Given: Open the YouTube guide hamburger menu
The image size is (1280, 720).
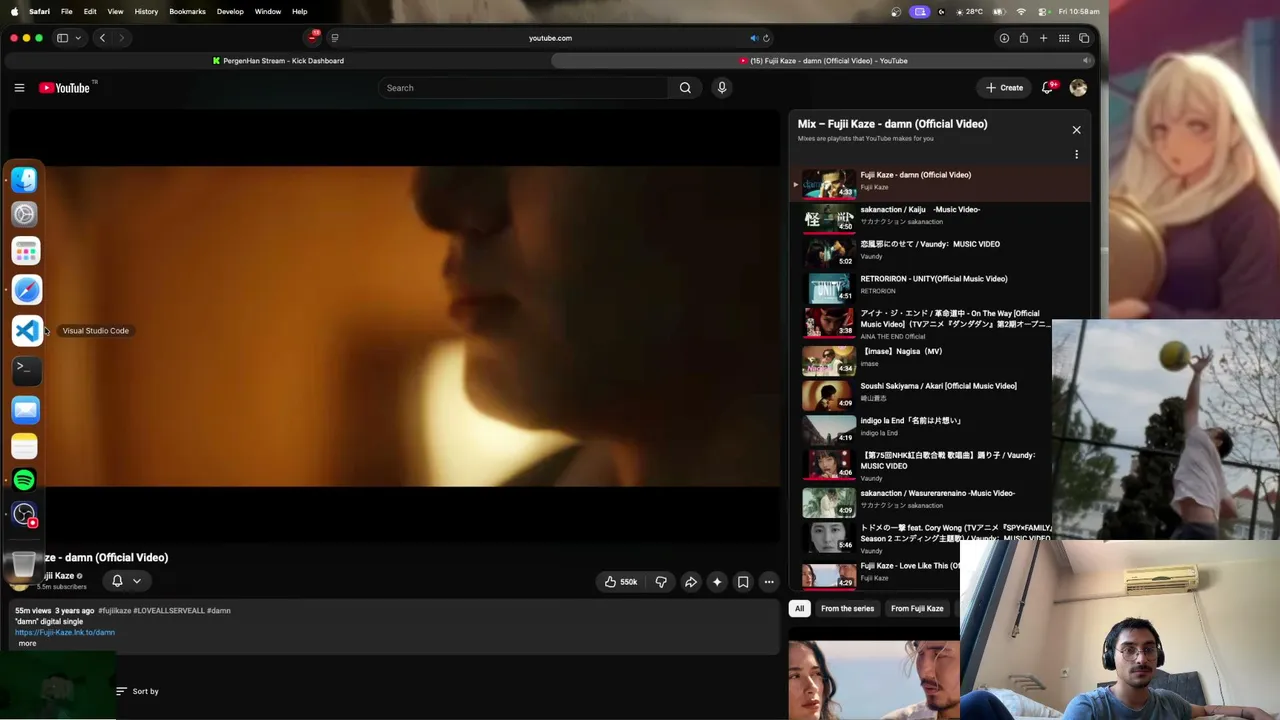Looking at the screenshot, I should [19, 88].
